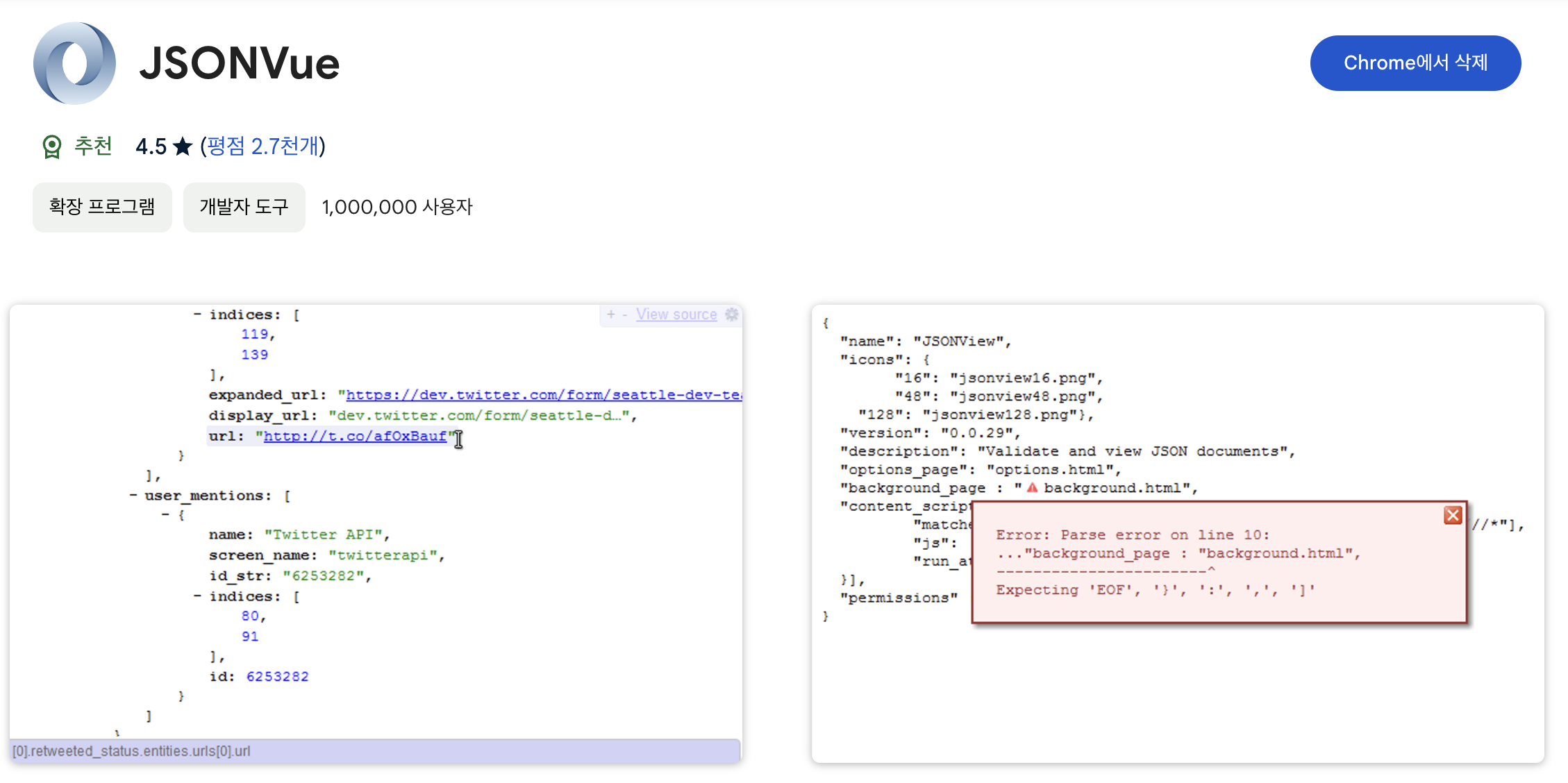Viewport: 1568px width, 783px height.
Task: Click the id value 6253282
Action: (x=278, y=676)
